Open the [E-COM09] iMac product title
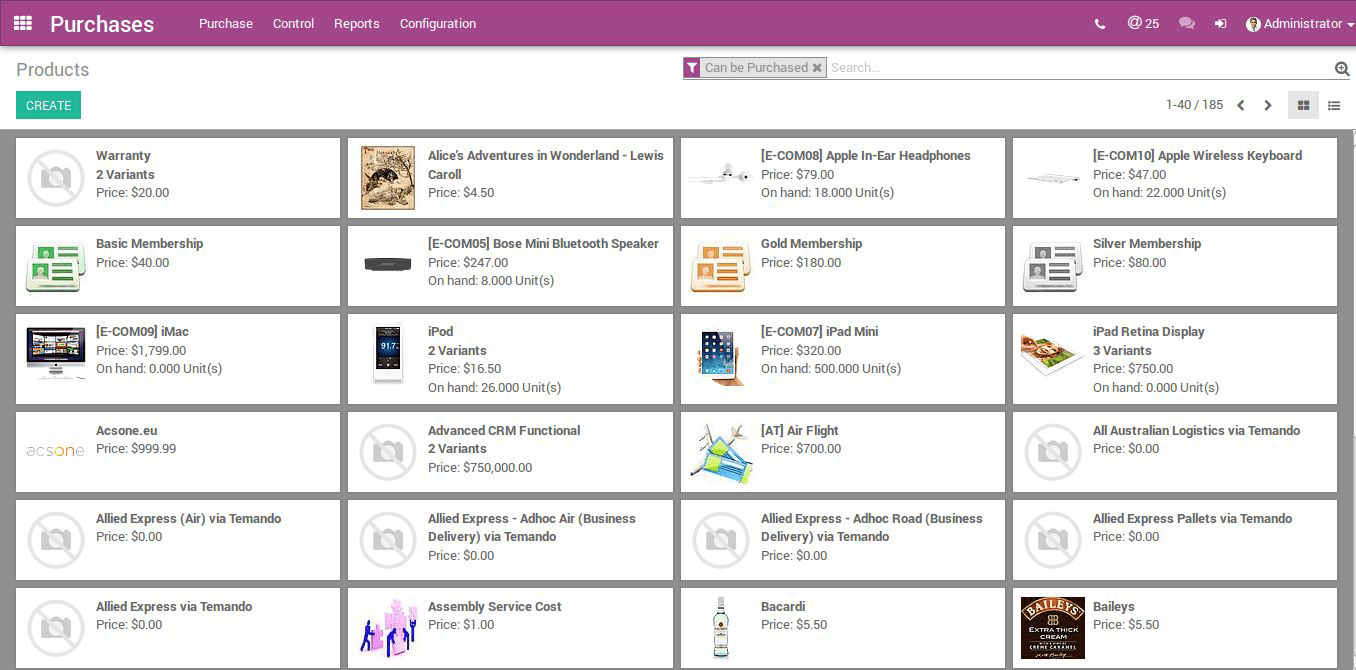The width and height of the screenshot is (1356, 670). pyautogui.click(x=142, y=332)
